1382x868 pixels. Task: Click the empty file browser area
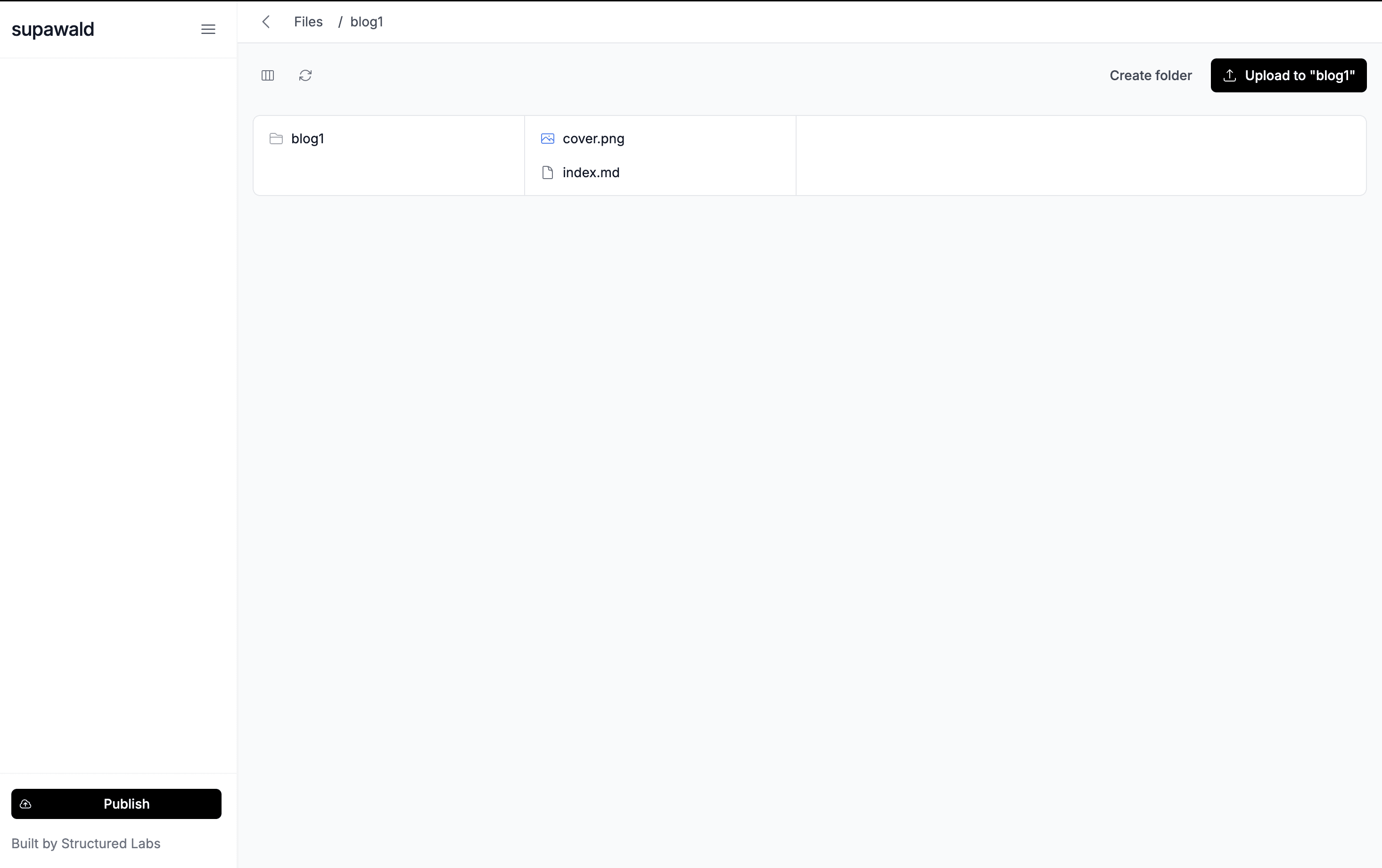coord(804,459)
